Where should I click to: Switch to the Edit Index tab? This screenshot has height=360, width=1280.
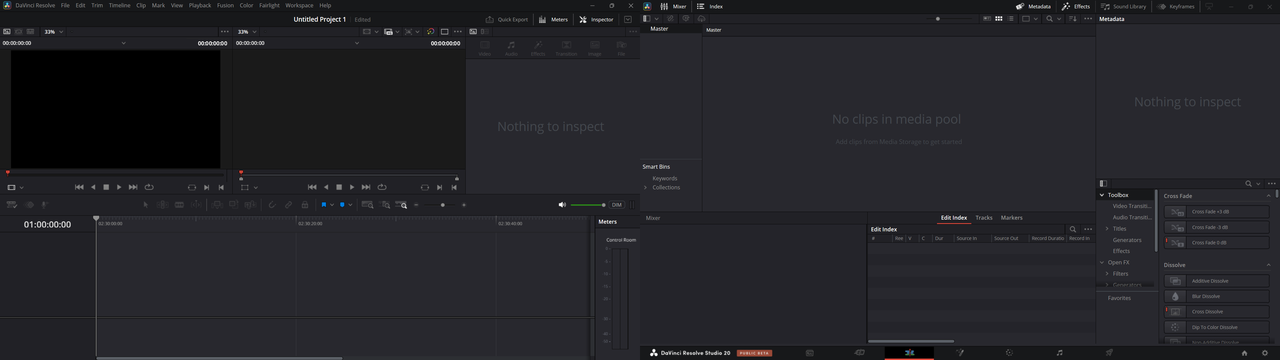(953, 217)
